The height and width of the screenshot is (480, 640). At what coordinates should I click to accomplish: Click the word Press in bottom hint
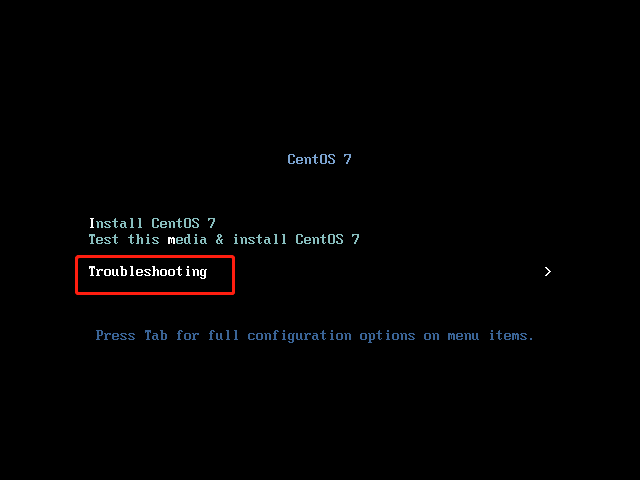coord(115,336)
